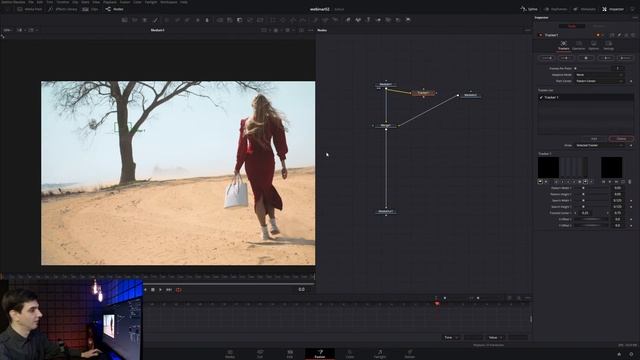Image resolution: width=640 pixels, height=360 pixels.
Task: Click stop tracking button in Inspector
Action: point(586,58)
